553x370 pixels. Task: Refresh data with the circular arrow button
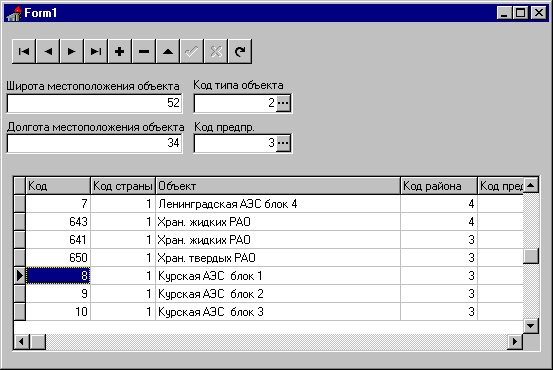pyautogui.click(x=240, y=51)
